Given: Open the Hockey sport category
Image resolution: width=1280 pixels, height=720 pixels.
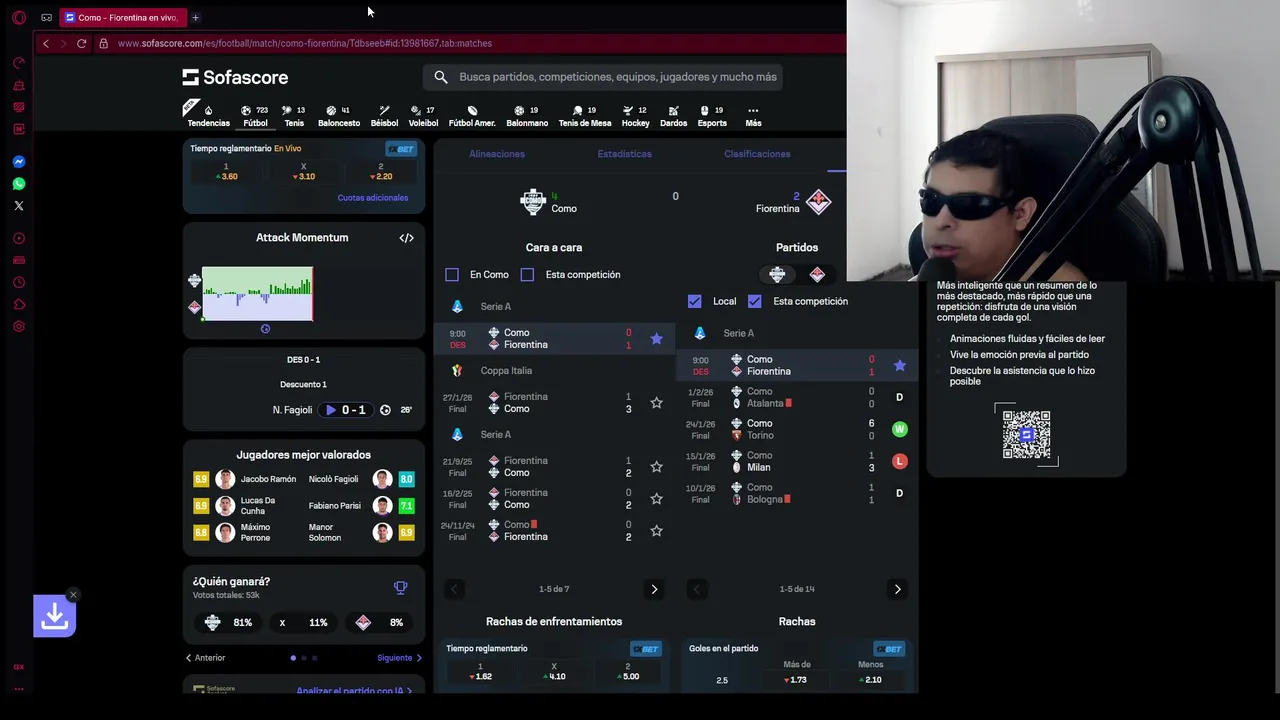Looking at the screenshot, I should (635, 116).
